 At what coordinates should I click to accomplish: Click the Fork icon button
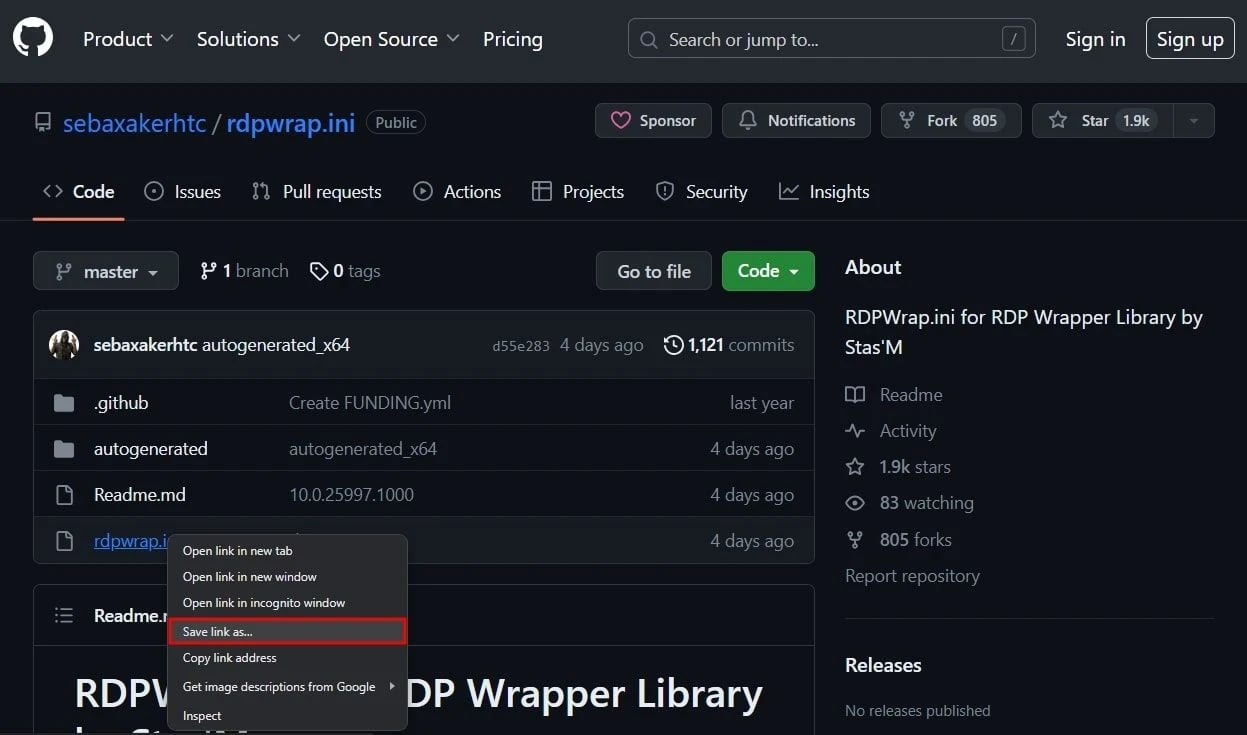coord(908,120)
